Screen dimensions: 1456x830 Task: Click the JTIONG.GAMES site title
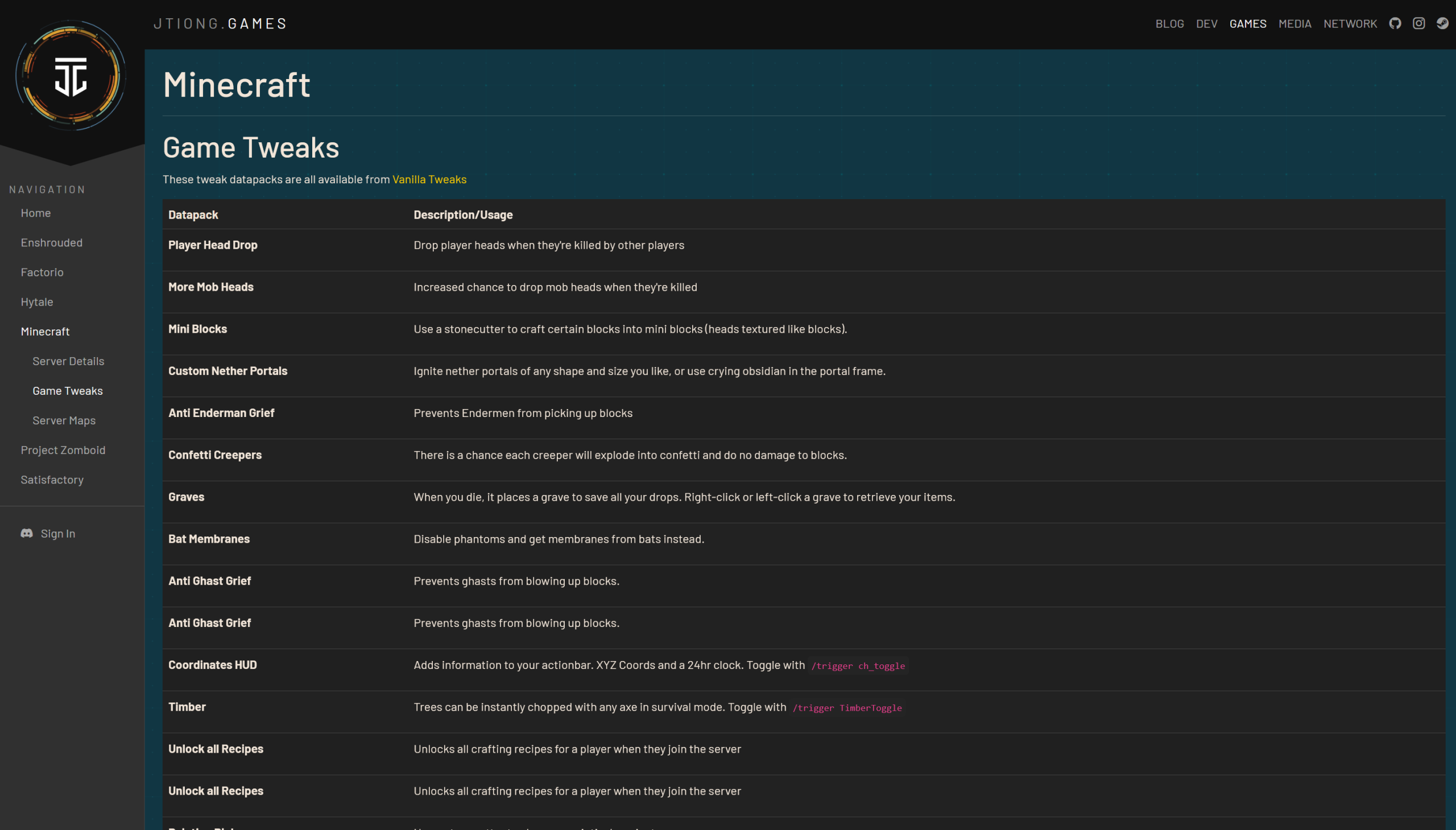coord(220,23)
